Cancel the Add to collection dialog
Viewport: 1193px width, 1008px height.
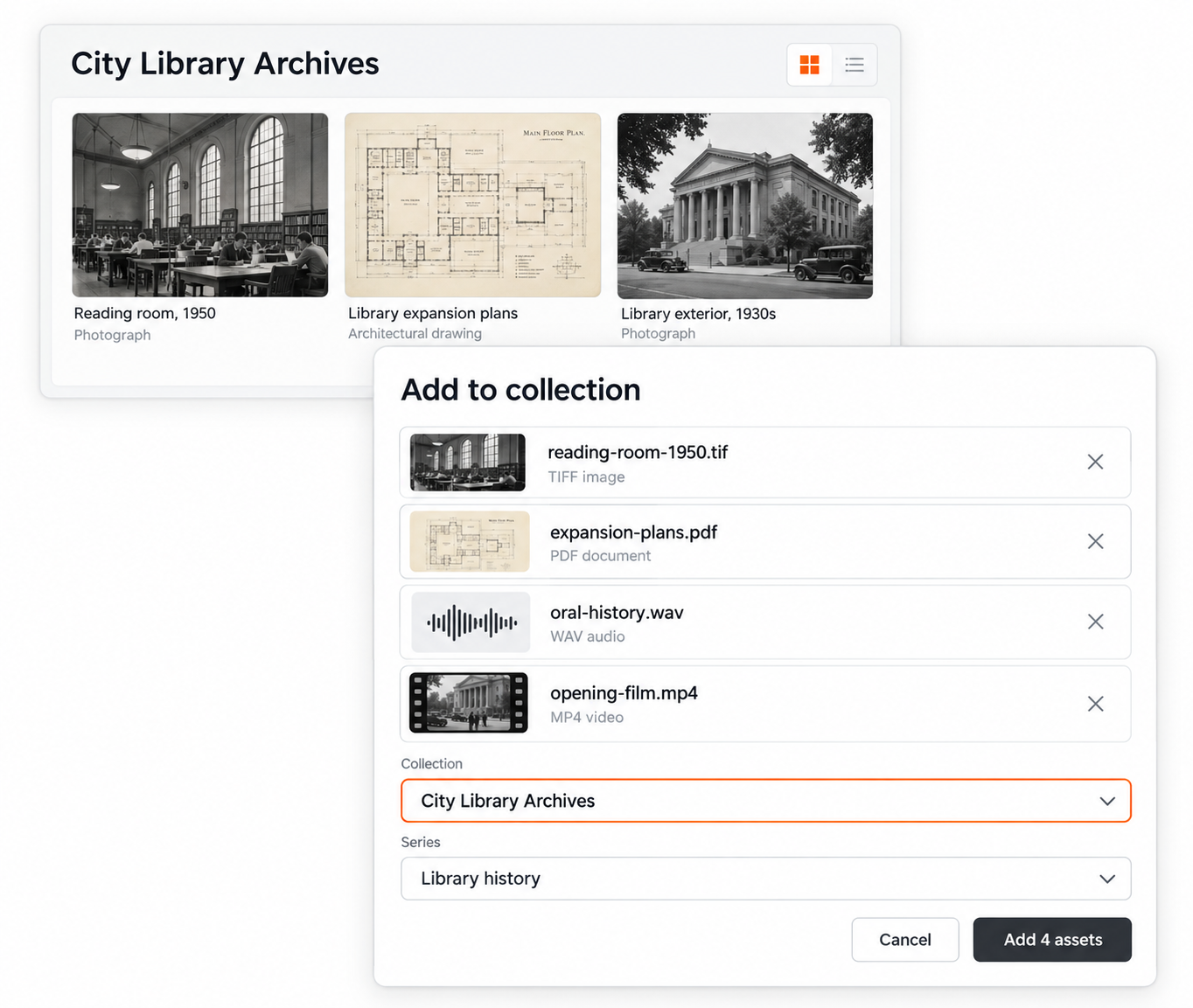click(905, 940)
